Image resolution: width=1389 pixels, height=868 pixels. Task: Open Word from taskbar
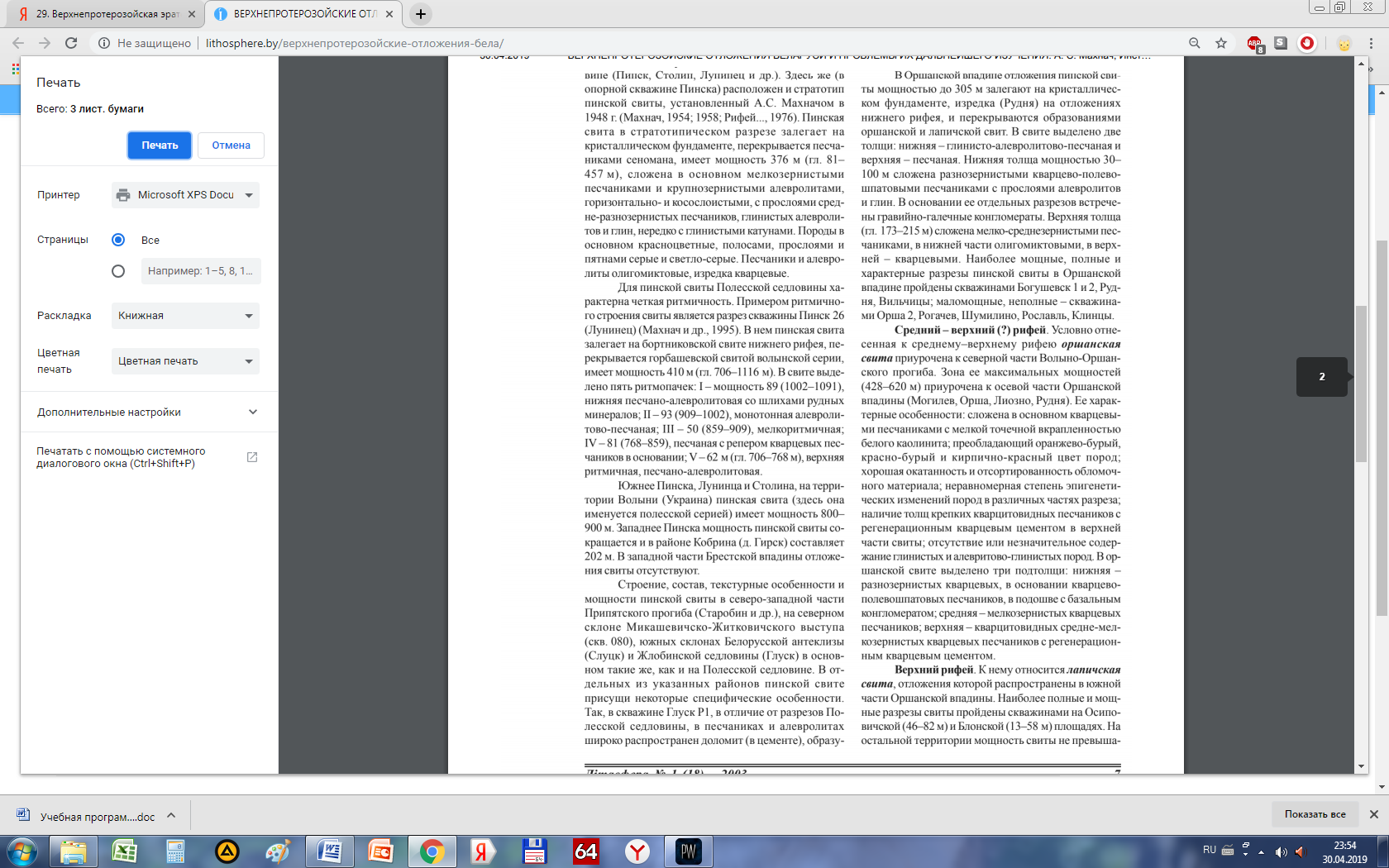click(330, 851)
